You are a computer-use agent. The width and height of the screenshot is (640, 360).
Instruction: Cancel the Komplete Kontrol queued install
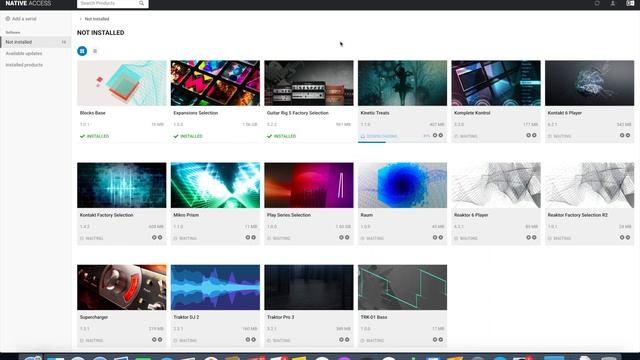point(534,136)
